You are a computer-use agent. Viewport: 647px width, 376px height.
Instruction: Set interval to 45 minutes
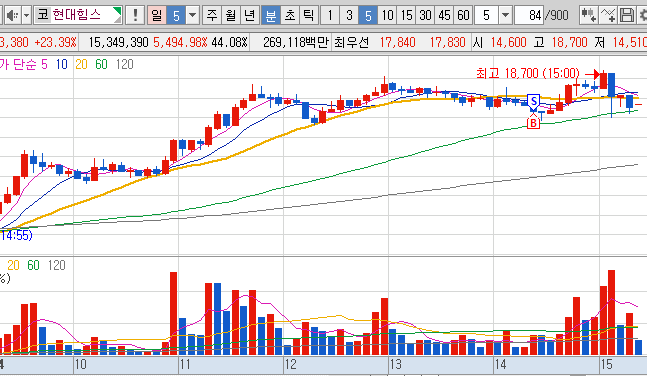point(444,16)
